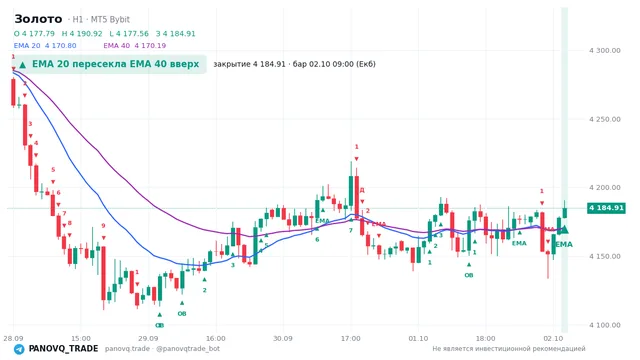This screenshot has height=360, width=640.
Task: Click the green EMA label beside the last bar
Action: [x=564, y=244]
